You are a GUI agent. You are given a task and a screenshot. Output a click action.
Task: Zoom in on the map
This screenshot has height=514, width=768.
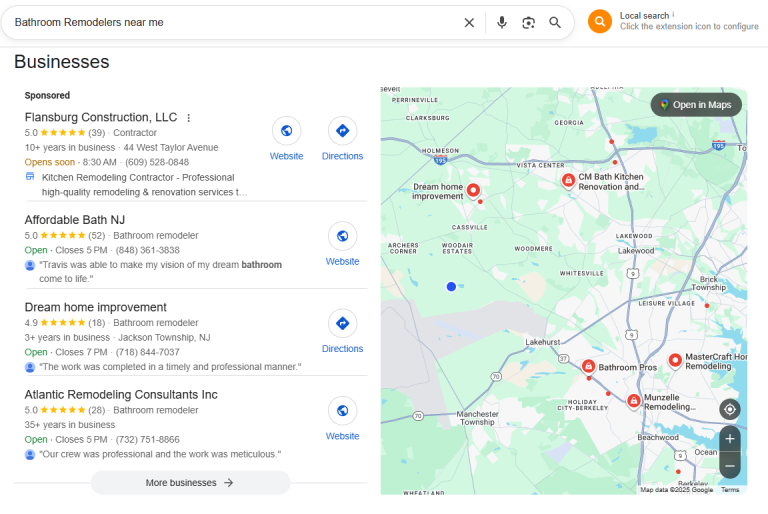click(x=730, y=439)
